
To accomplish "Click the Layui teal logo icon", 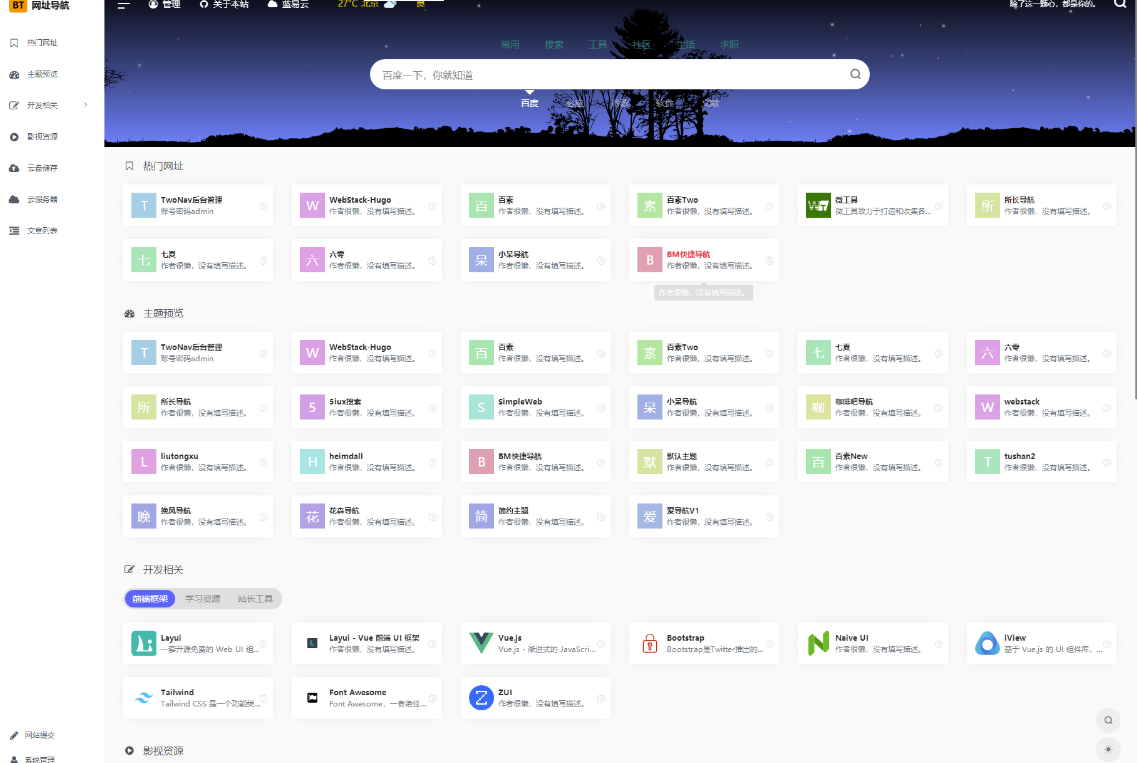I will coord(144,644).
